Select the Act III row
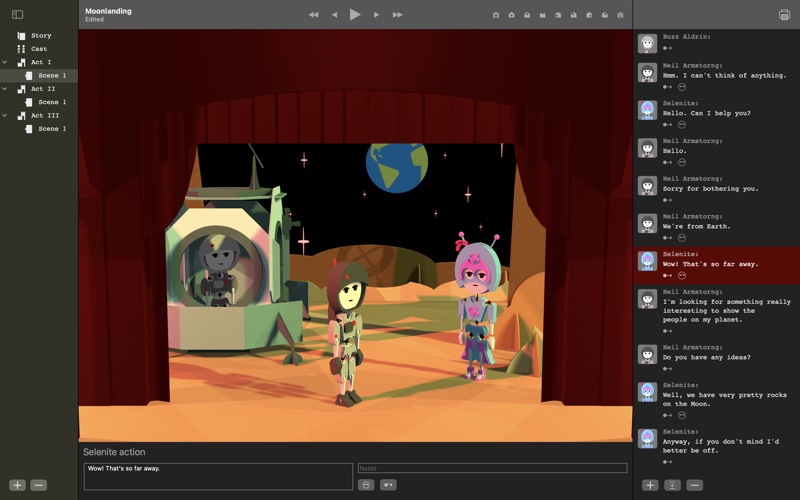This screenshot has width=800, height=500. pyautogui.click(x=39, y=115)
